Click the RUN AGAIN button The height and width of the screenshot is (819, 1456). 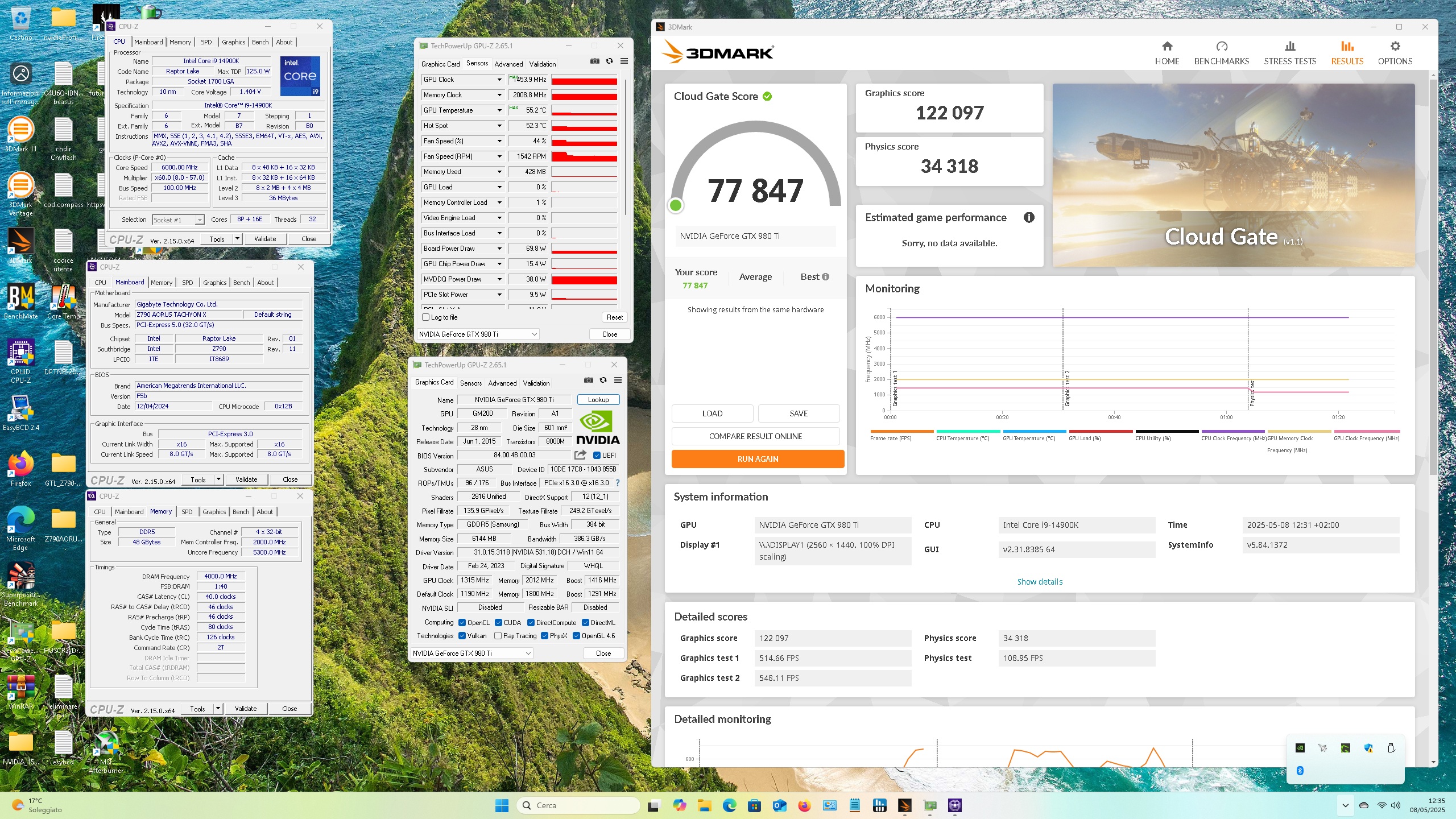tap(758, 459)
